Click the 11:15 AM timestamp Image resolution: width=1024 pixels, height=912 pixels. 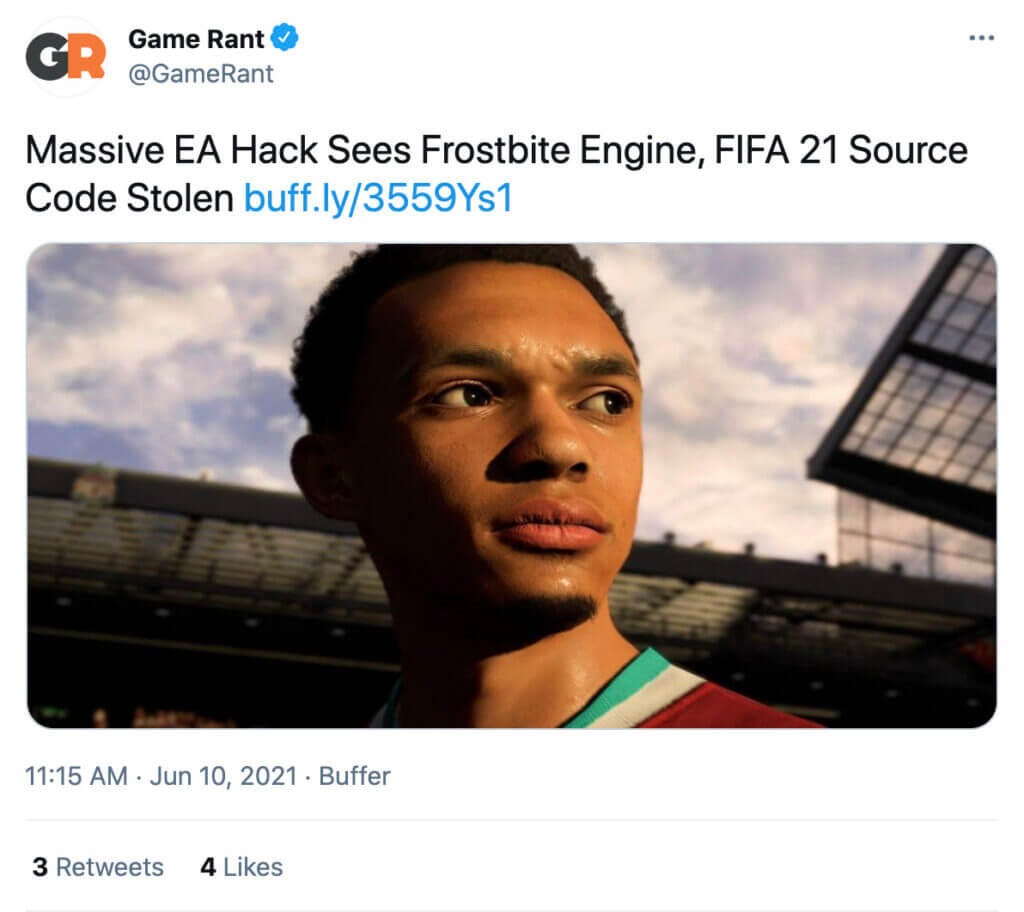click(x=75, y=775)
